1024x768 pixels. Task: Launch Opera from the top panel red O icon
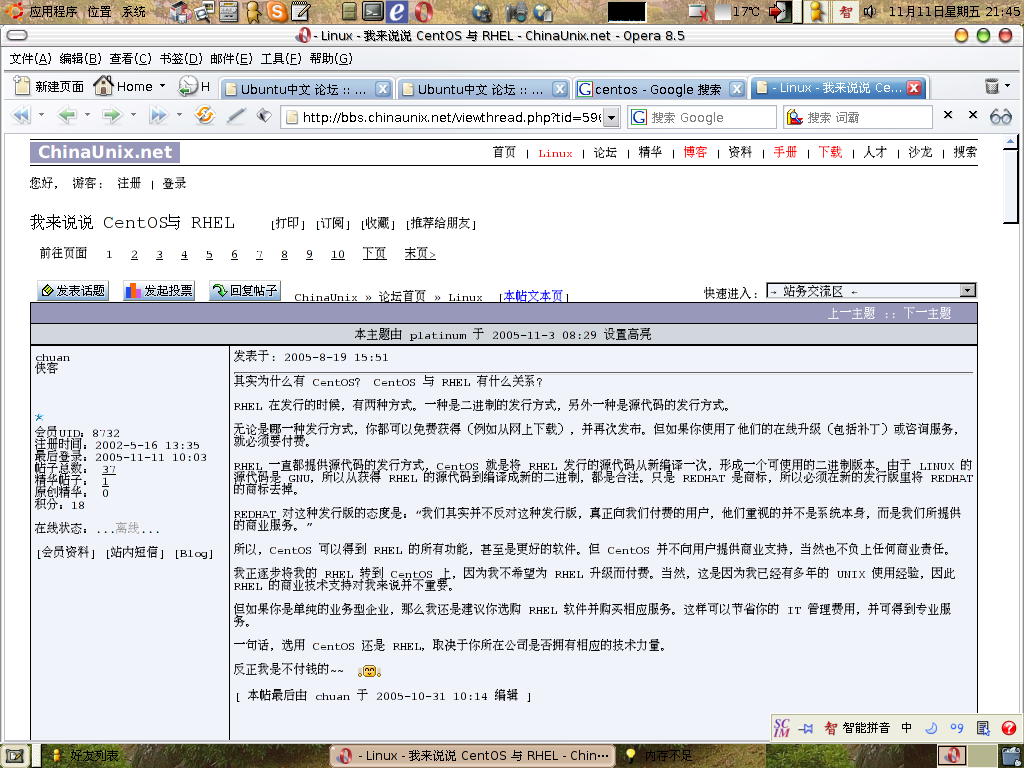pyautogui.click(x=423, y=11)
